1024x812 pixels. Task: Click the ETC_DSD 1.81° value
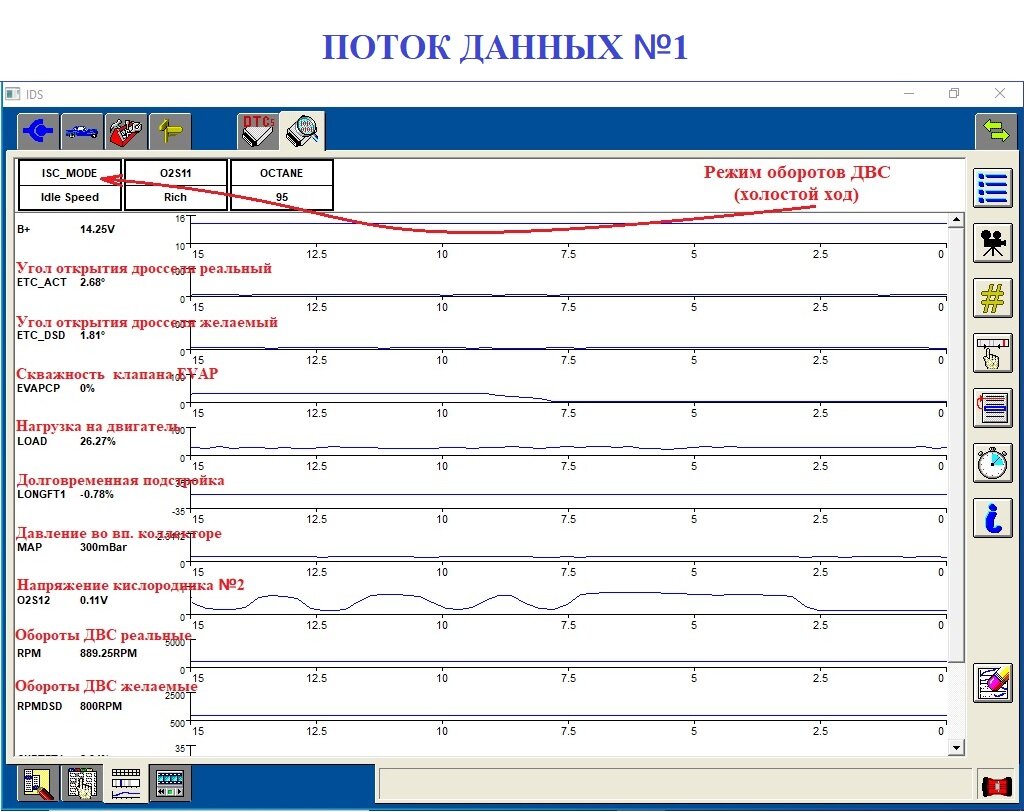pyautogui.click(x=92, y=335)
